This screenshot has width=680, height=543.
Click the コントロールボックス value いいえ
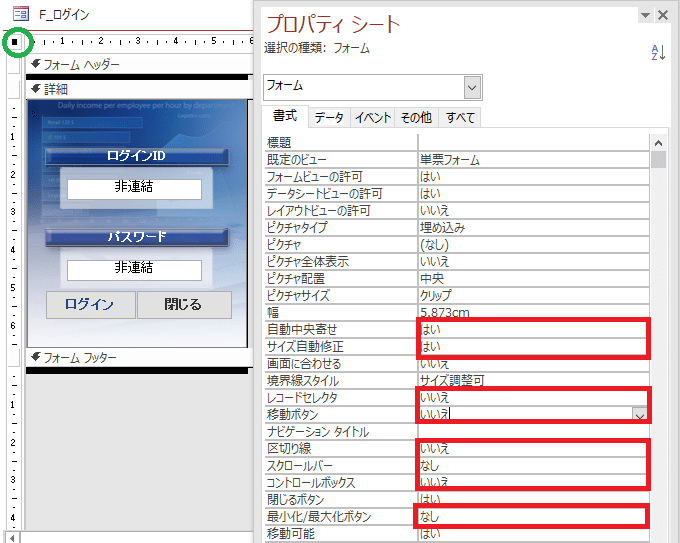(533, 482)
